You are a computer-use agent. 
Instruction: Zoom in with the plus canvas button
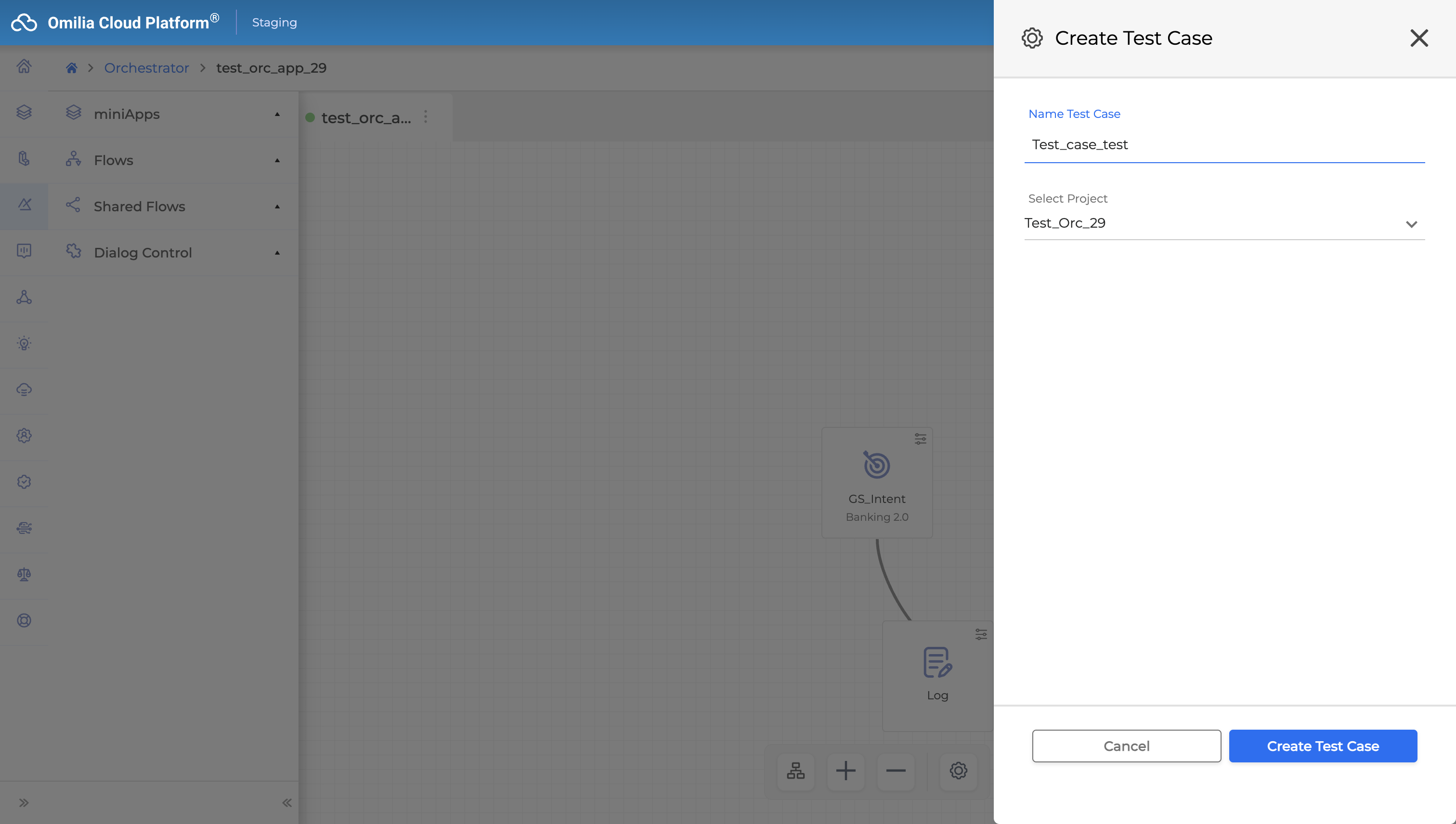click(x=845, y=771)
